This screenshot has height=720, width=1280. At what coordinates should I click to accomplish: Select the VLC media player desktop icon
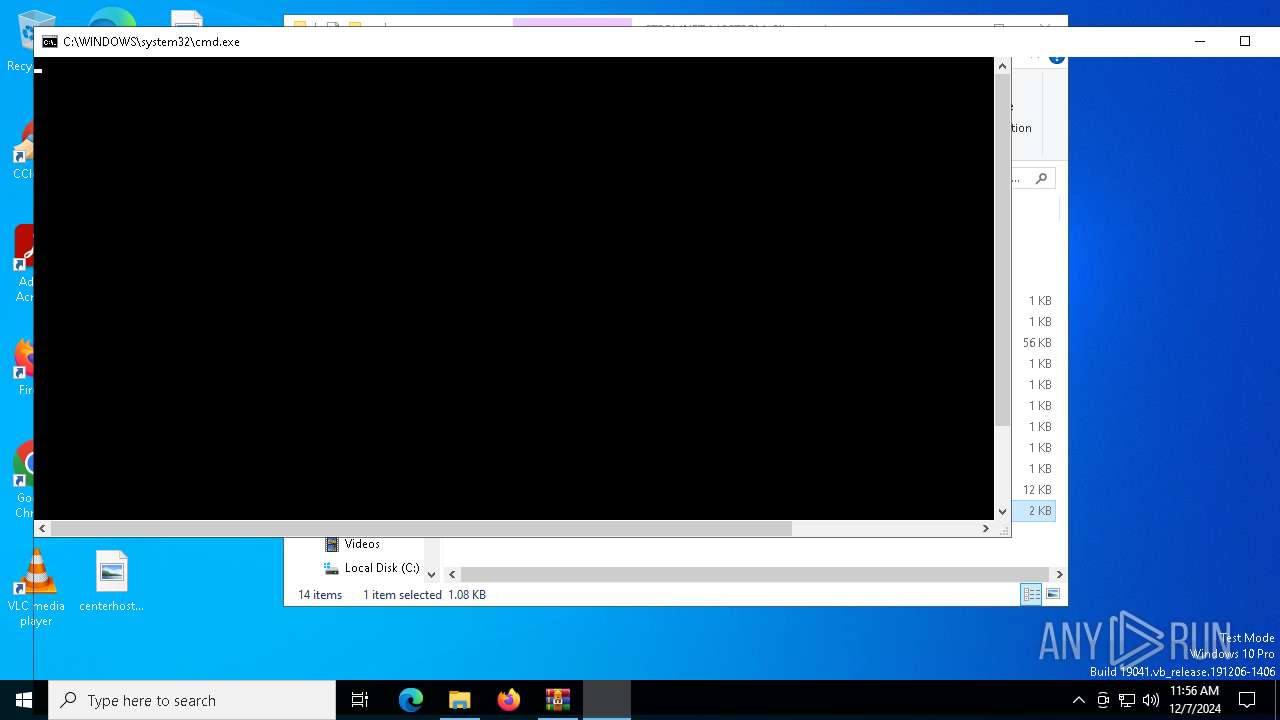click(x=36, y=588)
